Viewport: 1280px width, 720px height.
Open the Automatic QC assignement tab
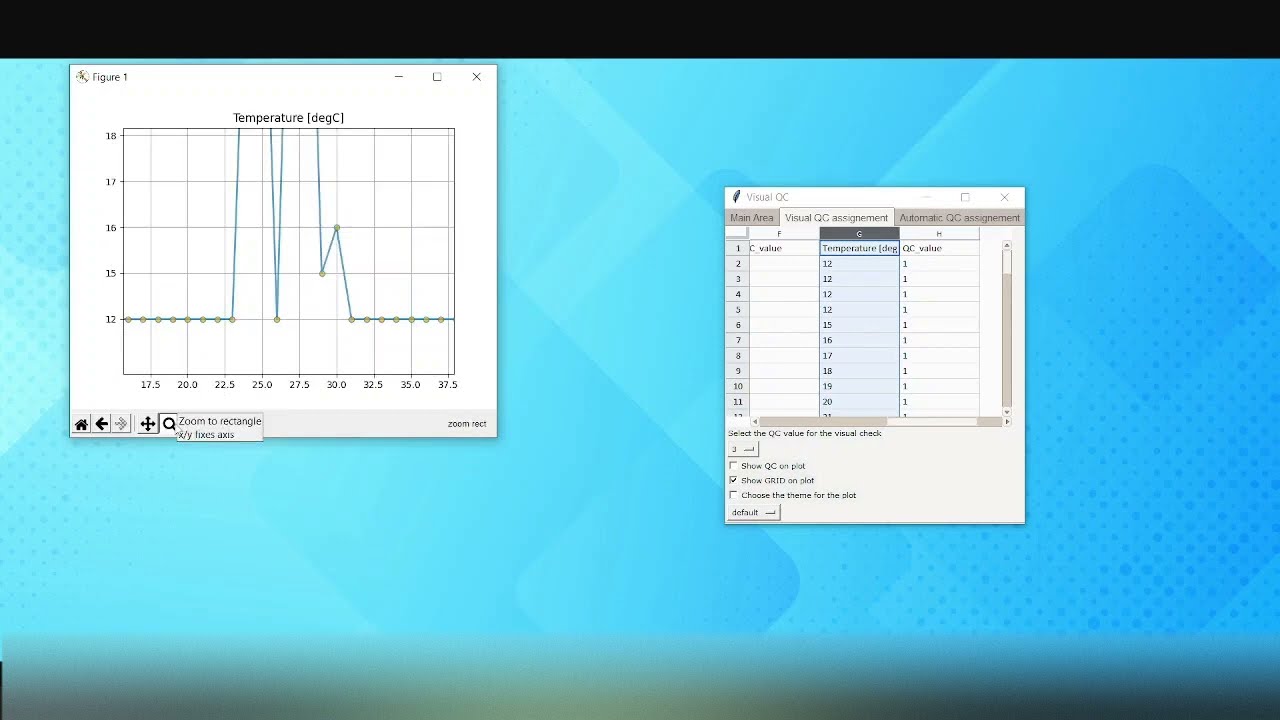(959, 218)
